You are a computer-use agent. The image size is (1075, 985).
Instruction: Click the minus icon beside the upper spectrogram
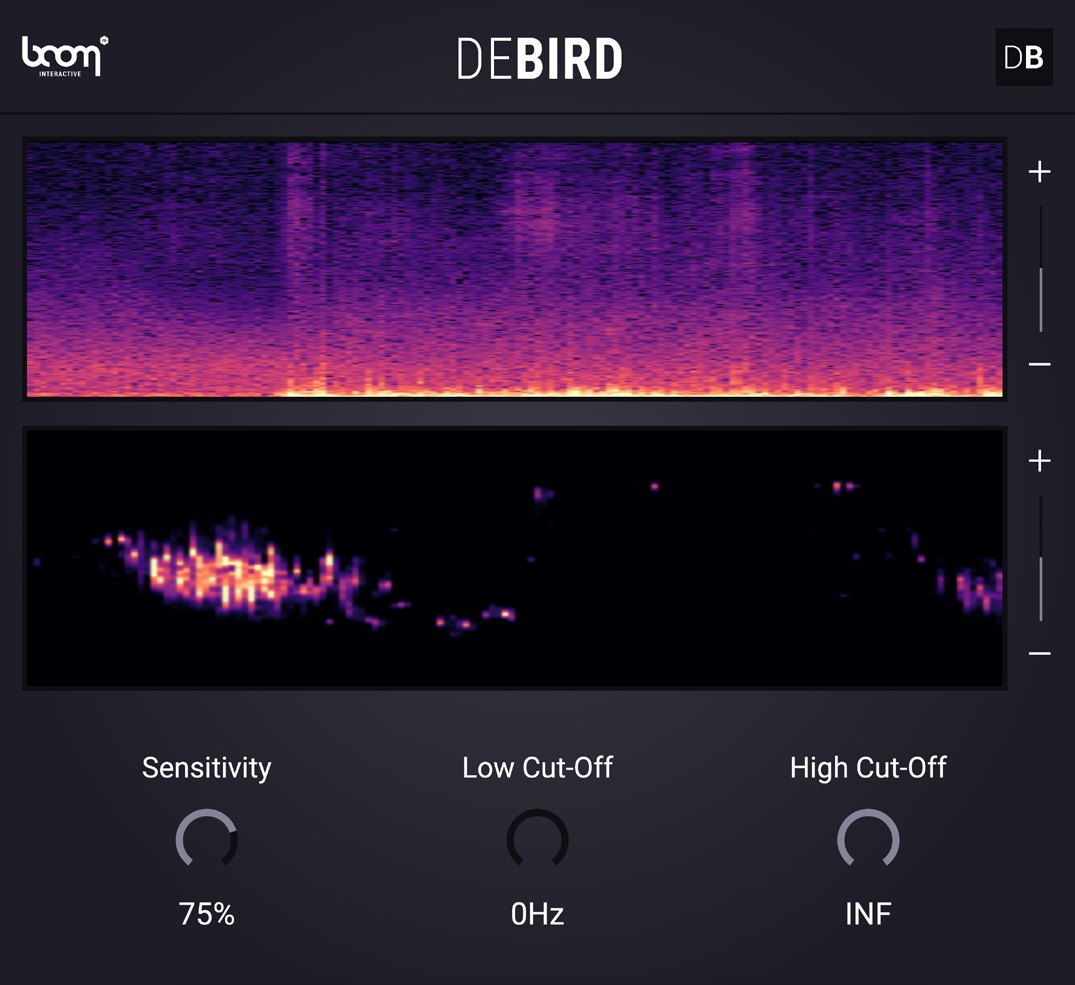(x=1039, y=364)
